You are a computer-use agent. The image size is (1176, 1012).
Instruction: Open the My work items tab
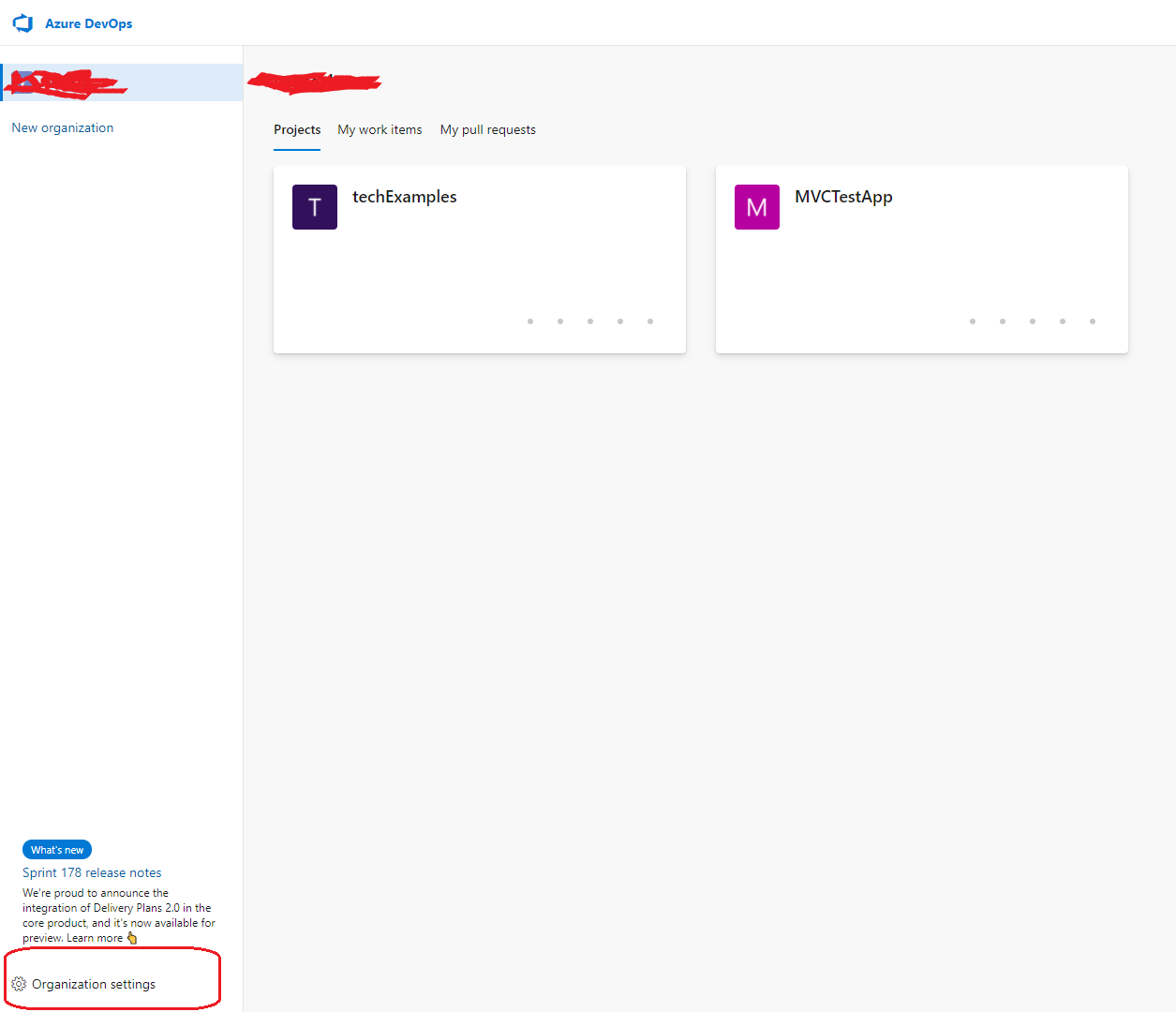click(x=380, y=130)
